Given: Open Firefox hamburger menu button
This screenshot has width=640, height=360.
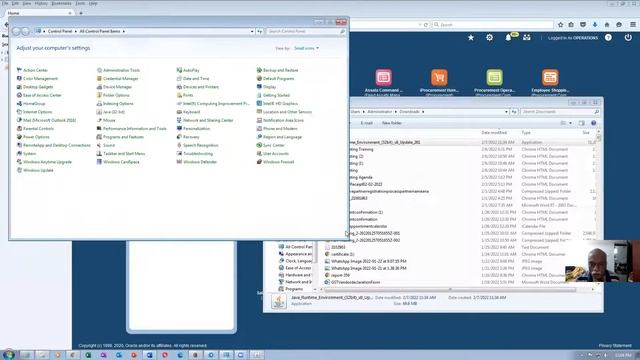Looking at the screenshot, I should (x=633, y=25).
